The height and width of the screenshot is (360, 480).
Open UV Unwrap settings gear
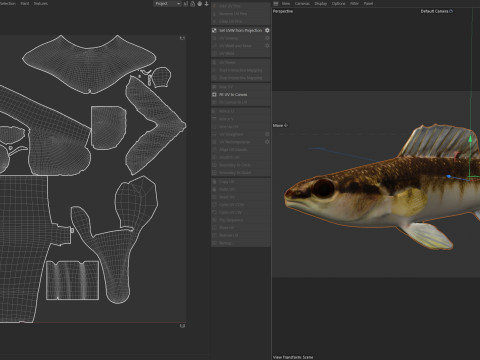click(267, 38)
